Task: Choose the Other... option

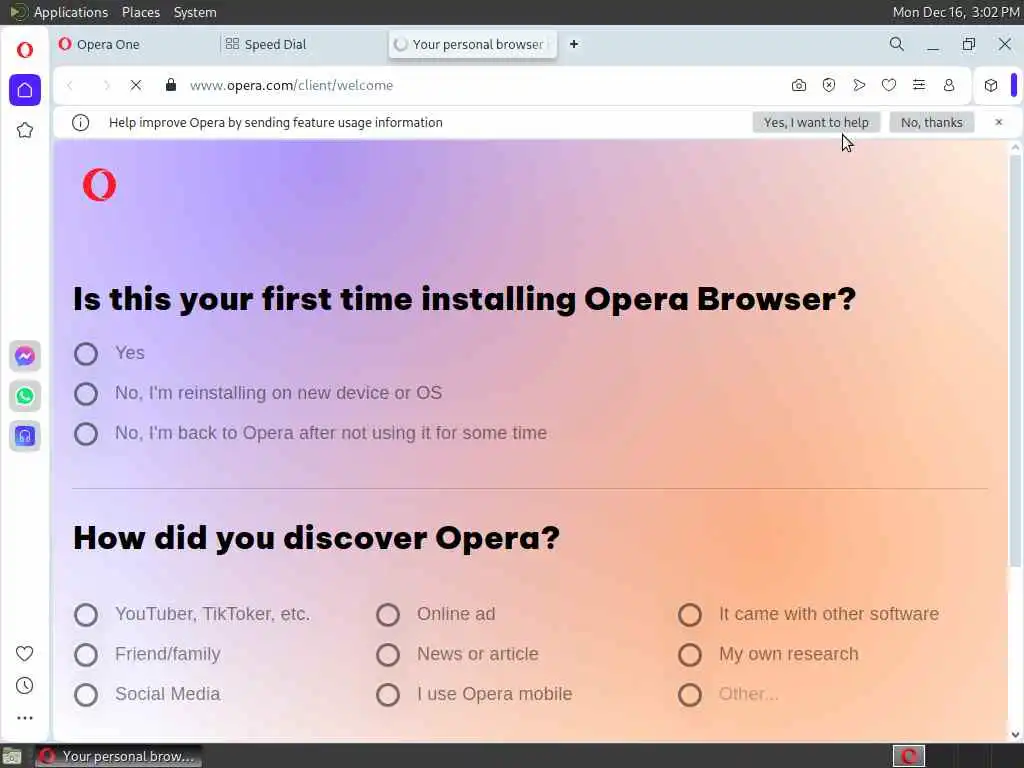Action: point(690,695)
